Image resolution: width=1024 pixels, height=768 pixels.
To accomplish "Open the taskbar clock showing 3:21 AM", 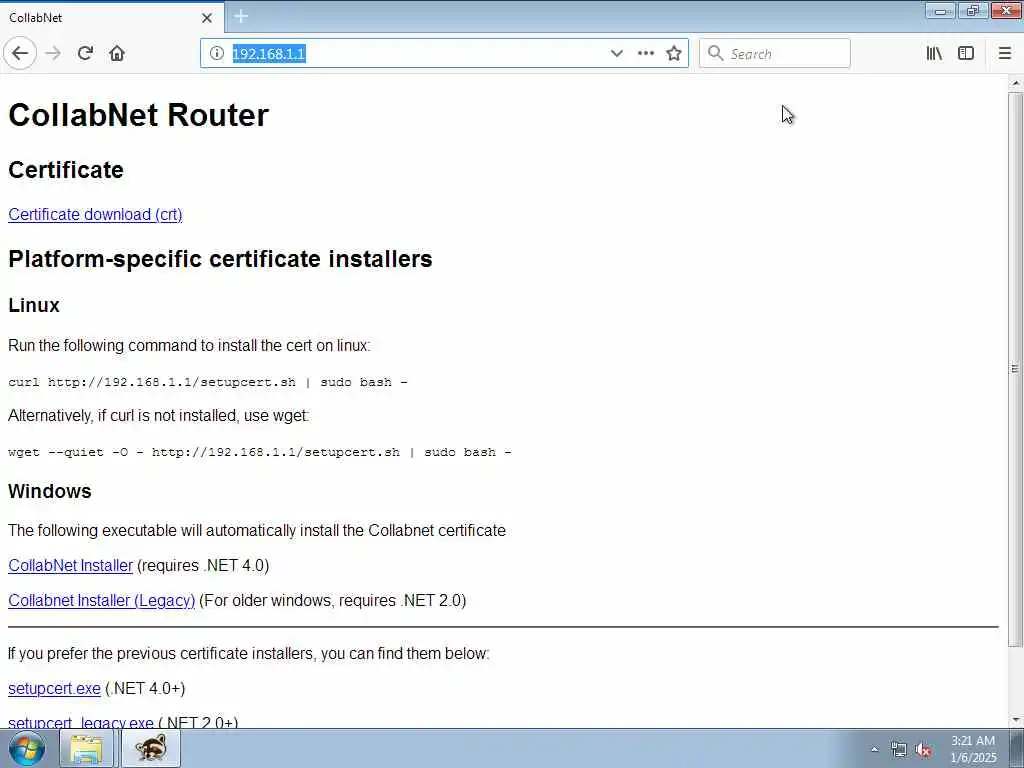I will (x=973, y=749).
